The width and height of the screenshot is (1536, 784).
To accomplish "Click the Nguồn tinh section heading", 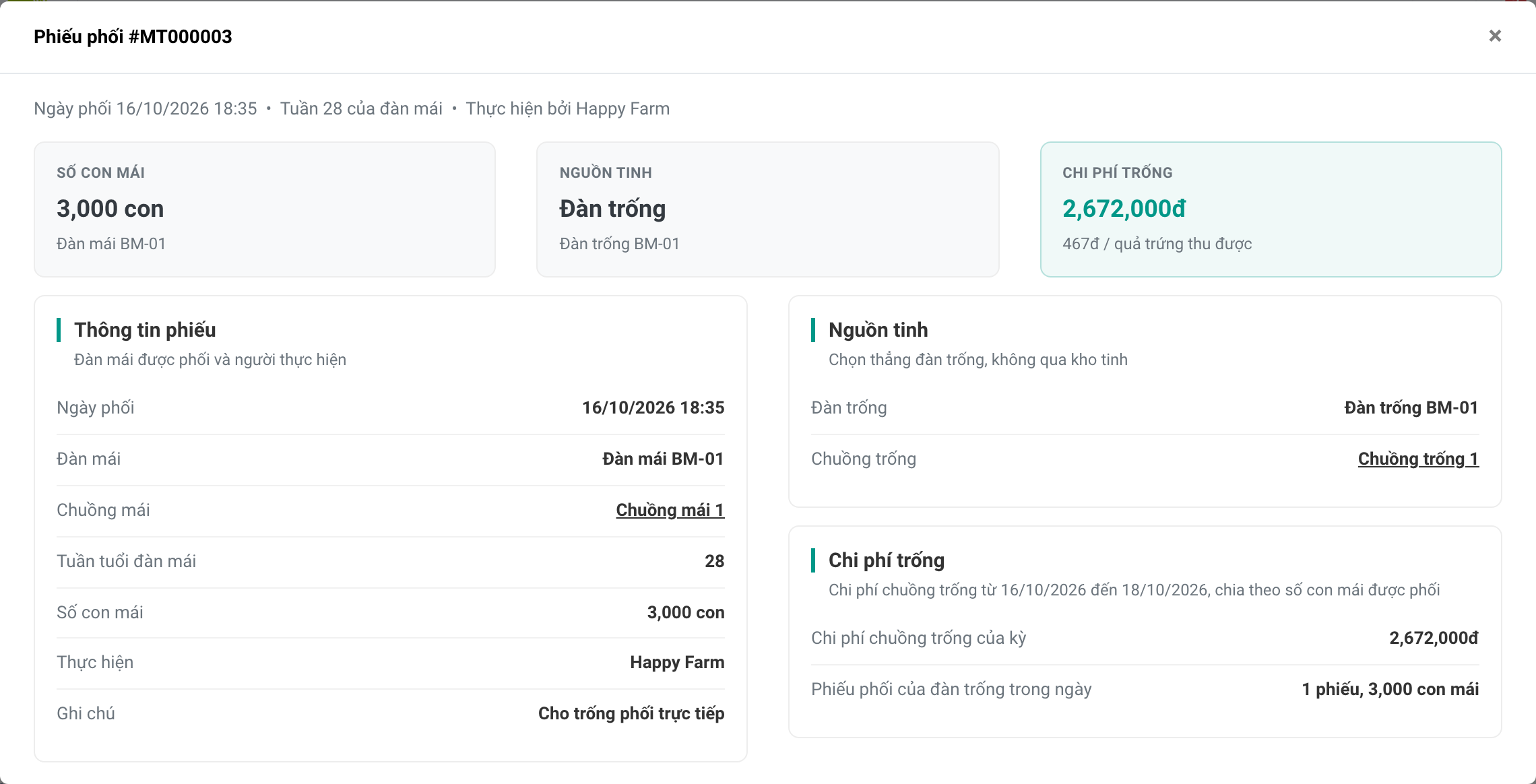I will [878, 330].
